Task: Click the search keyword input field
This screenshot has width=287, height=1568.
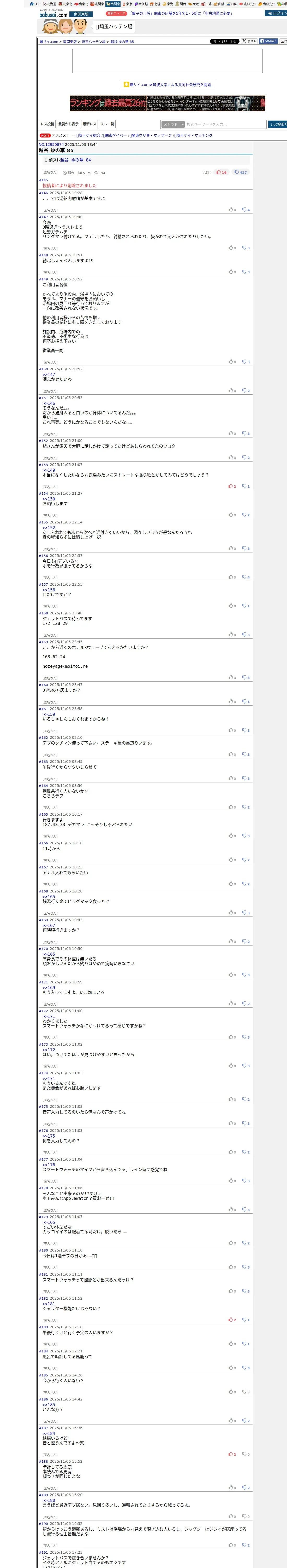Action: click(x=225, y=124)
